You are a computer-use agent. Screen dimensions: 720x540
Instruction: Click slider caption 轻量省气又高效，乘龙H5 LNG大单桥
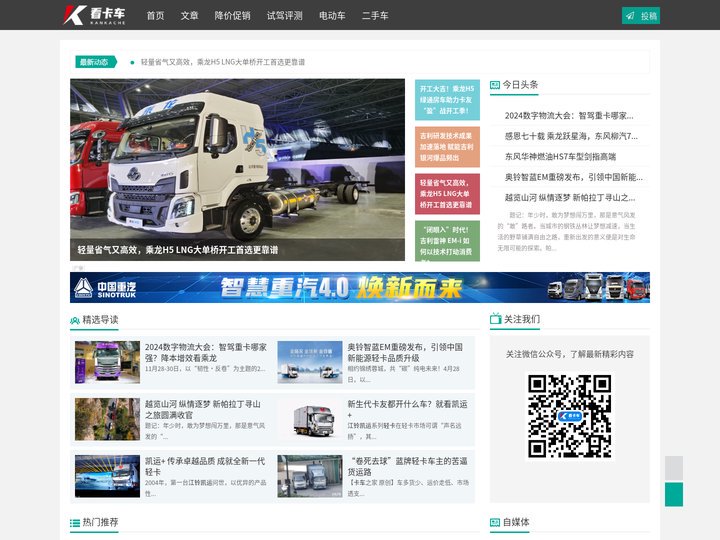pyautogui.click(x=178, y=250)
